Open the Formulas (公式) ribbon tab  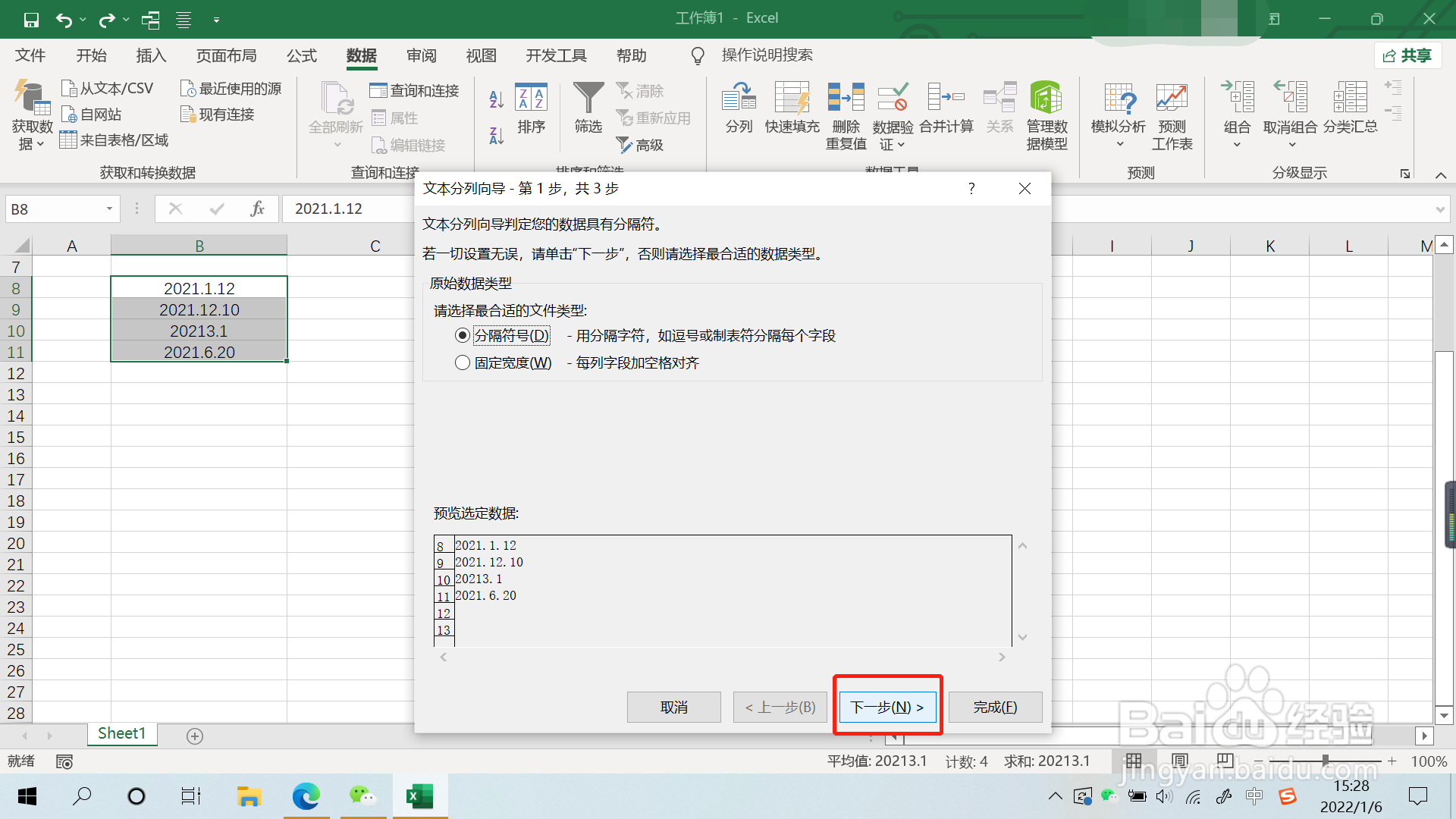click(301, 55)
